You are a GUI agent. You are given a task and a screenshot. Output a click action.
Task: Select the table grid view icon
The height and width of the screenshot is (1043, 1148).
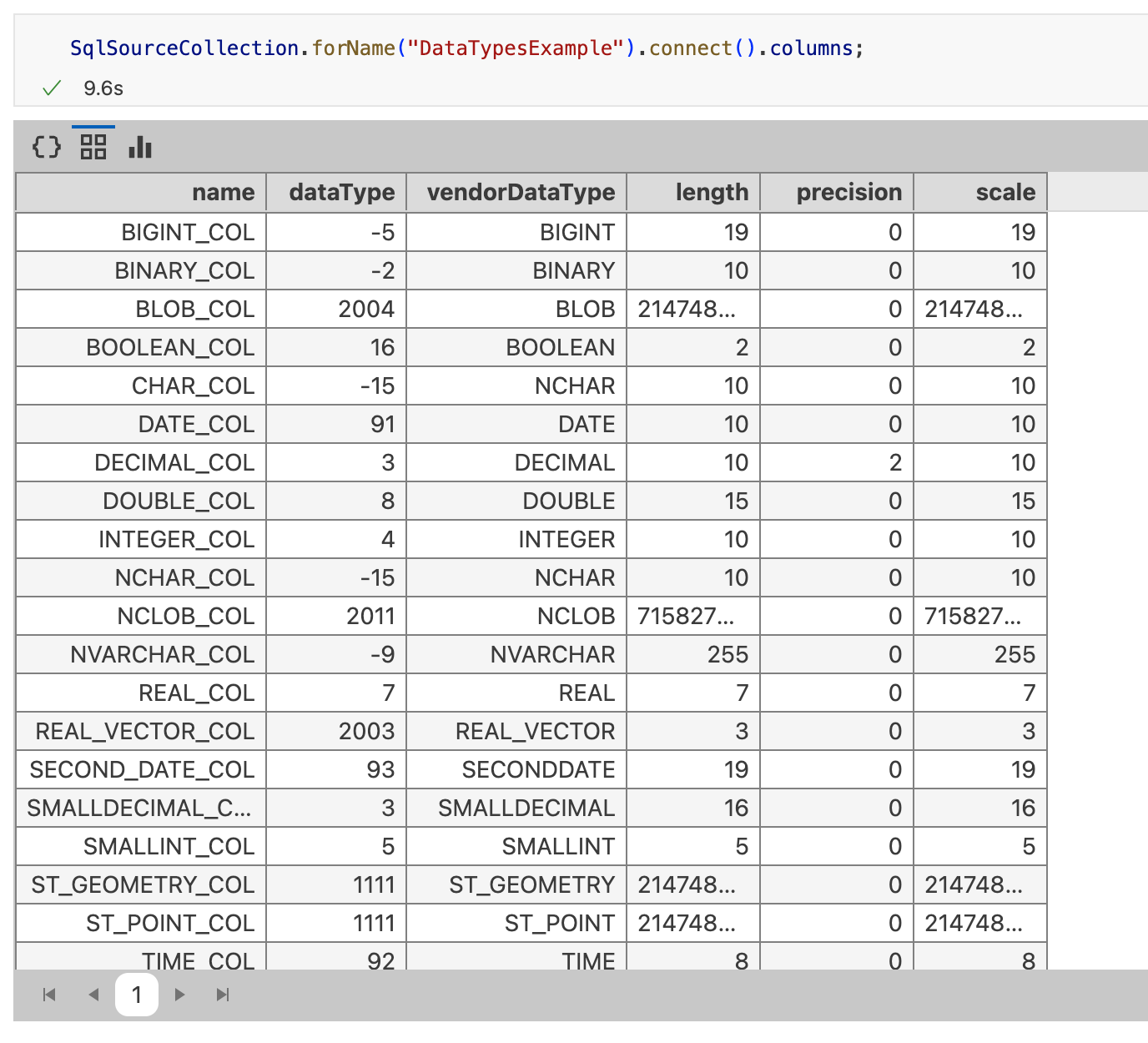pyautogui.click(x=93, y=148)
